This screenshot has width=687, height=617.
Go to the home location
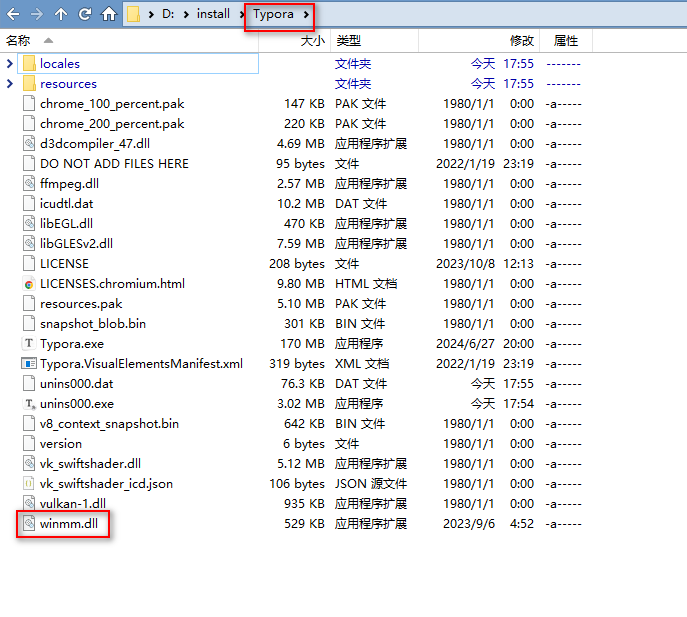(109, 14)
